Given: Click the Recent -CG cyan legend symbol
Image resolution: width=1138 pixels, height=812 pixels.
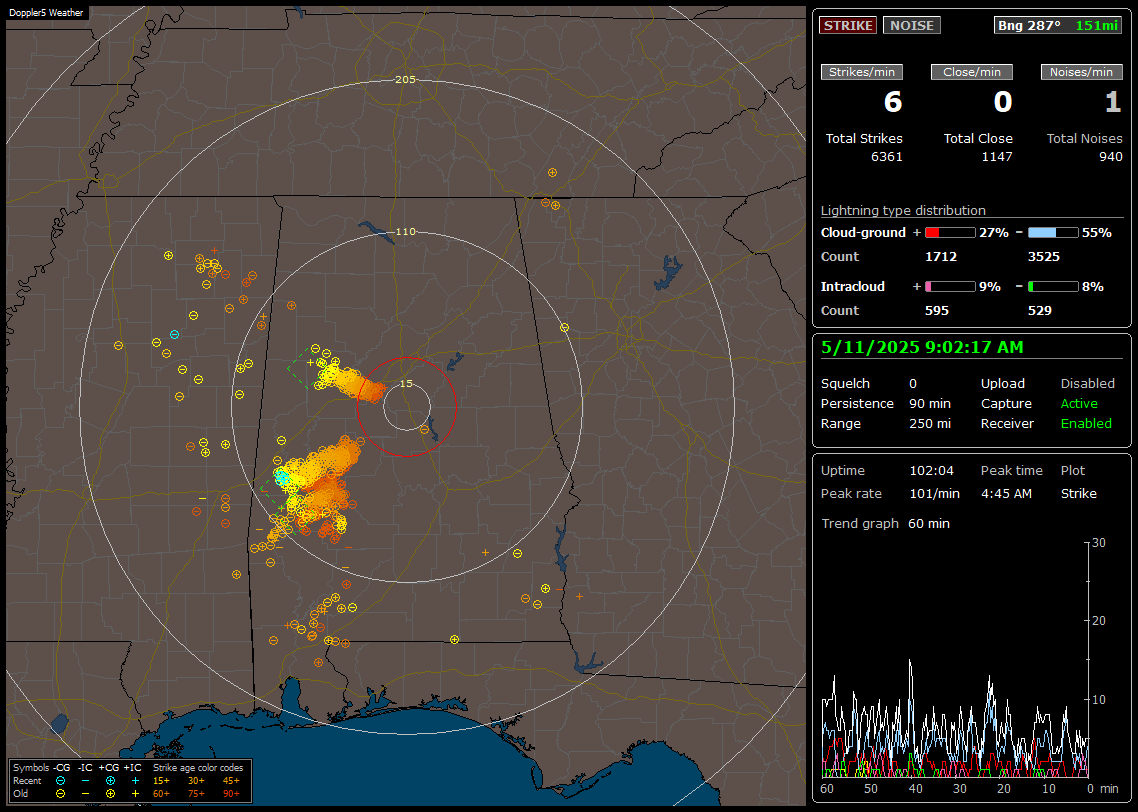Looking at the screenshot, I should [x=60, y=781].
